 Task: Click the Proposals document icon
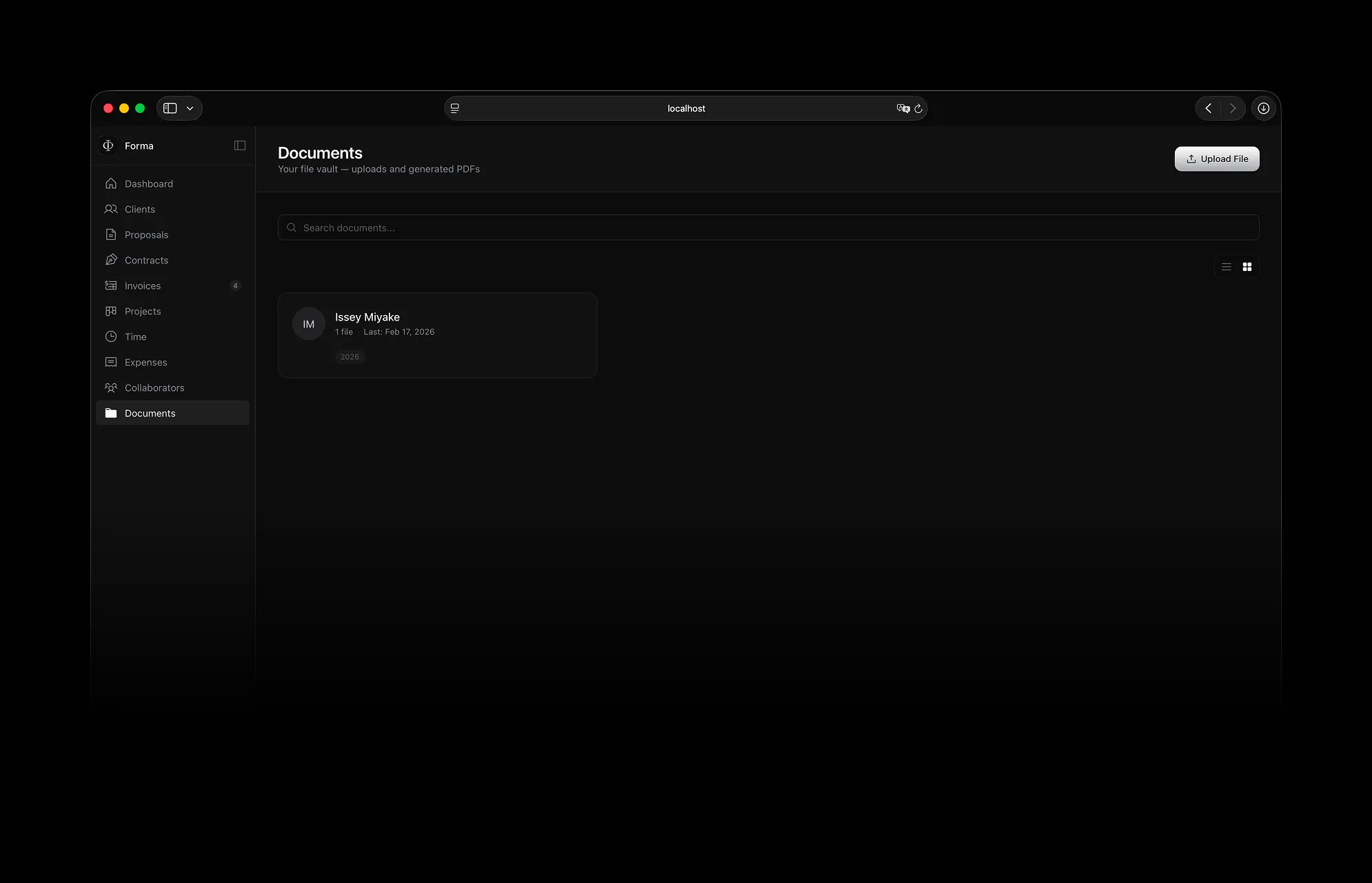(111, 235)
